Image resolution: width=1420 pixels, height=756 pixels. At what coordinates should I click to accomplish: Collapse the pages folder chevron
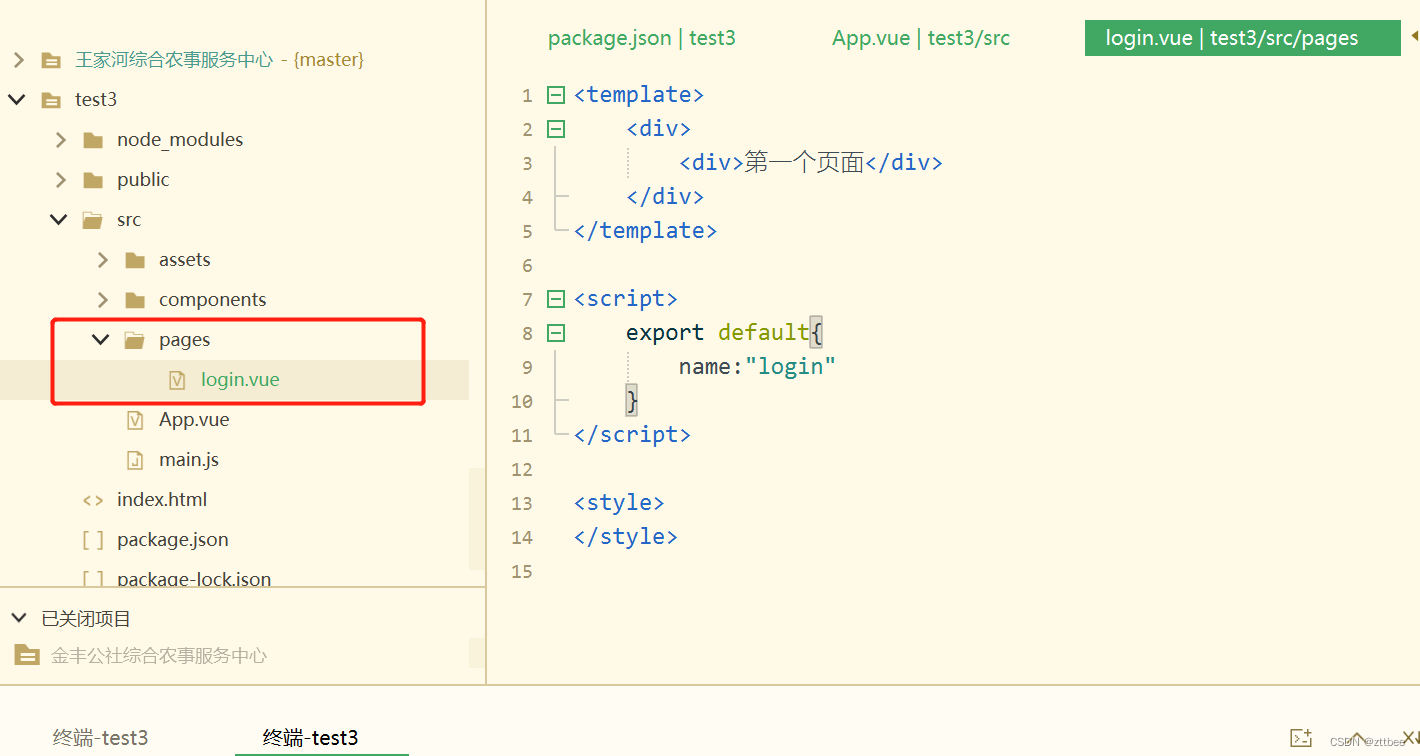(x=101, y=340)
